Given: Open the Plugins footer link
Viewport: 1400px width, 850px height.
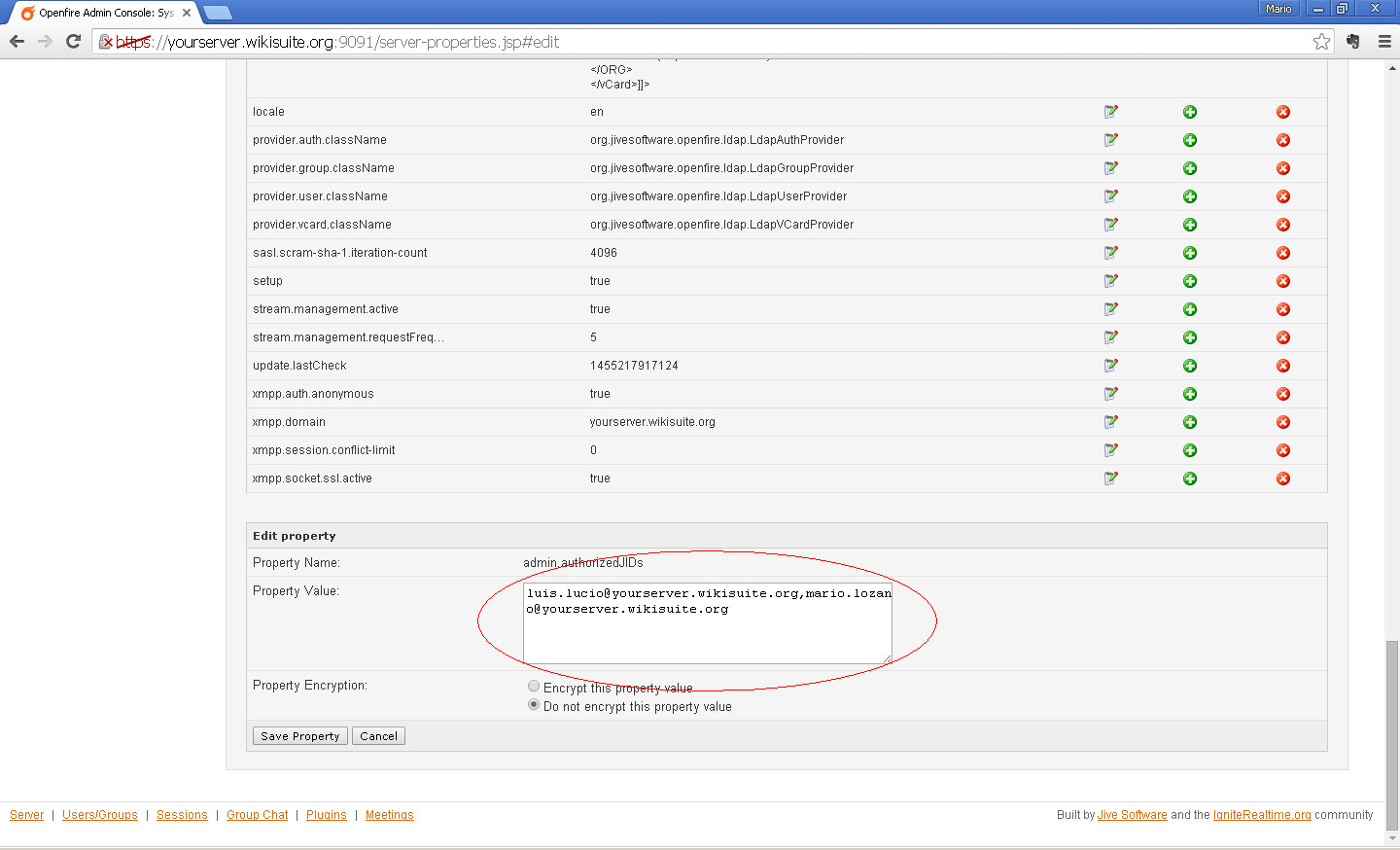Looking at the screenshot, I should point(326,815).
